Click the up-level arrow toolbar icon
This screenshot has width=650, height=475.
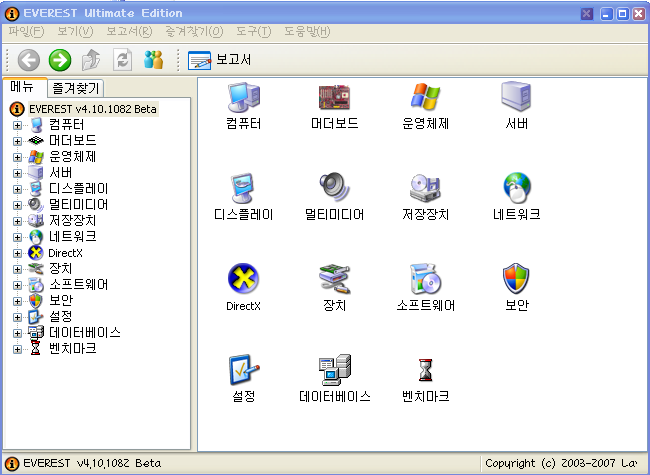91,60
